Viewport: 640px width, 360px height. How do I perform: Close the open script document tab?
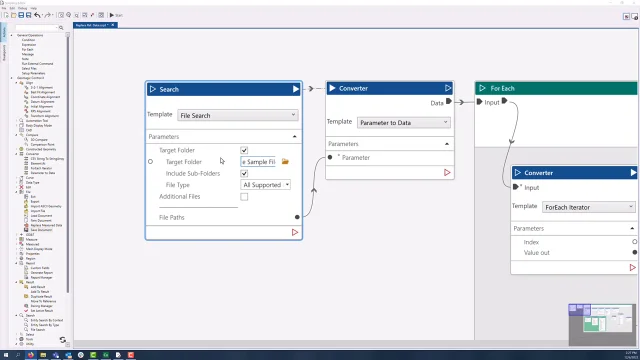coord(113,25)
